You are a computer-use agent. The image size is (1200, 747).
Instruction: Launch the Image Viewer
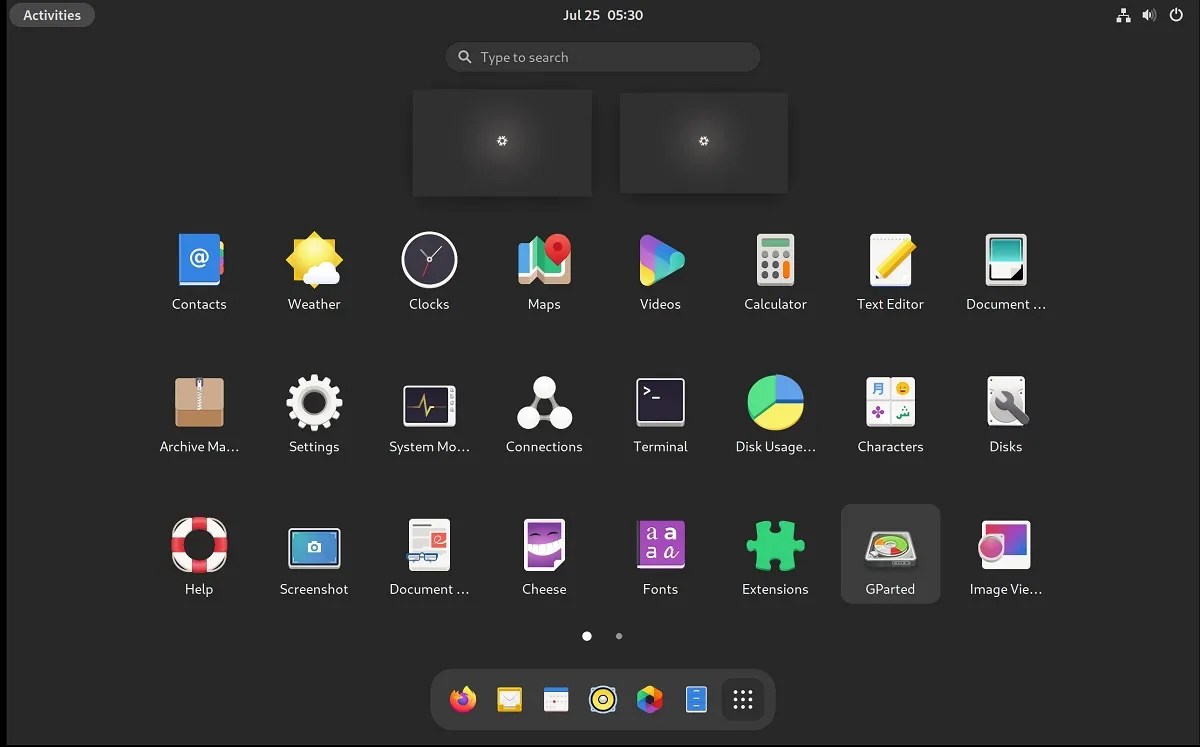pyautogui.click(x=1005, y=555)
